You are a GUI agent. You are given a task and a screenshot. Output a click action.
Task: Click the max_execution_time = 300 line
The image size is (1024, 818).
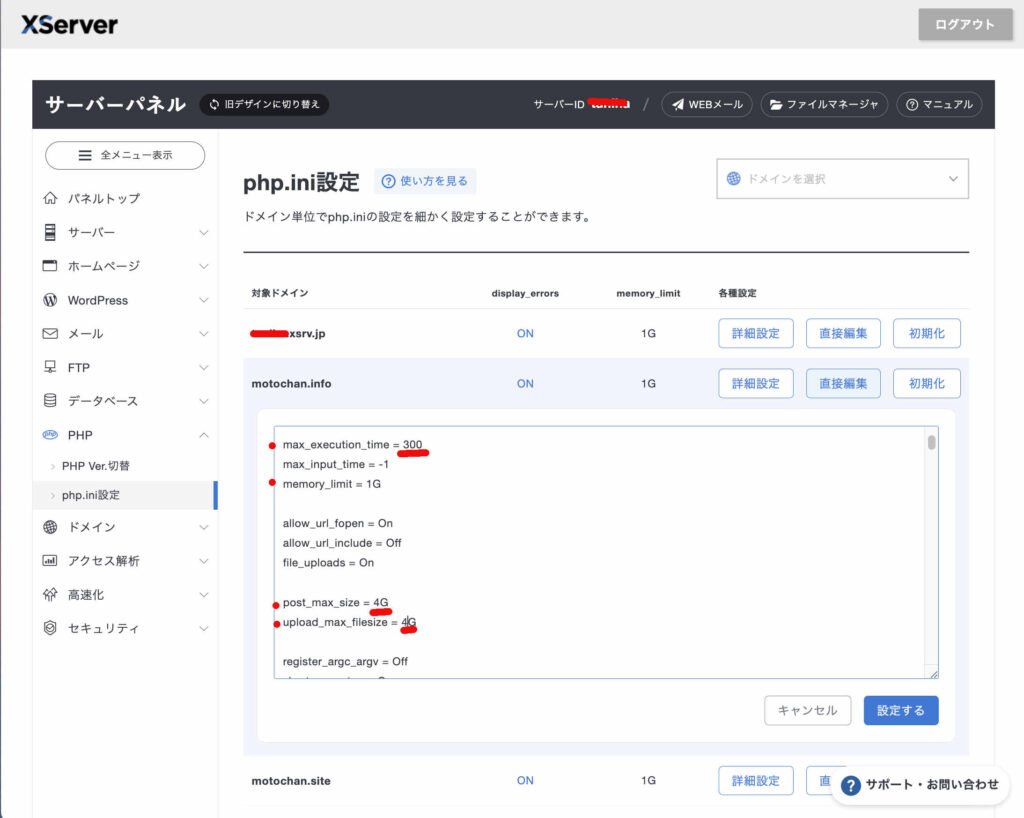click(352, 445)
